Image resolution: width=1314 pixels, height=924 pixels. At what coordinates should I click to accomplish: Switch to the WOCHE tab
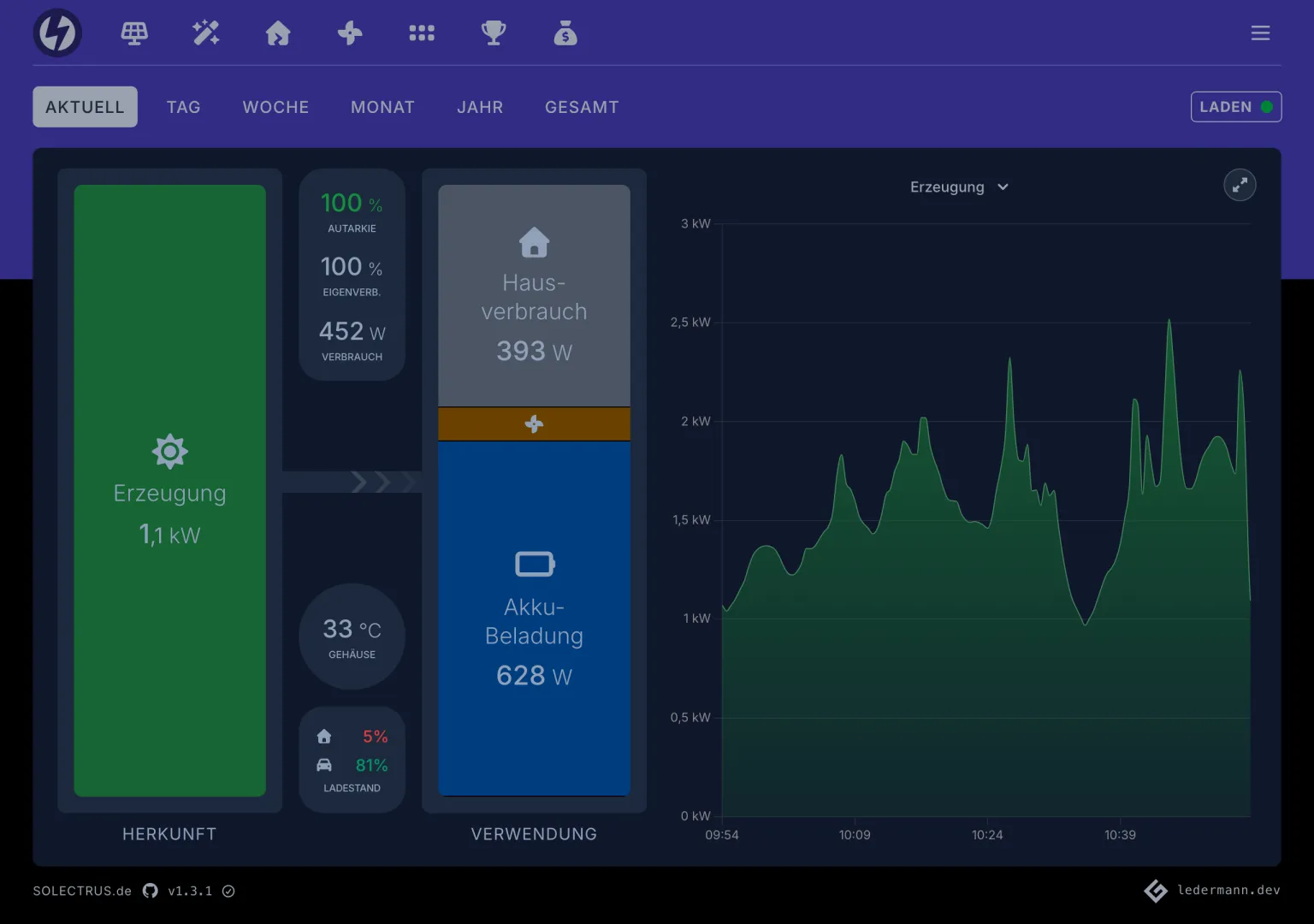pyautogui.click(x=275, y=107)
